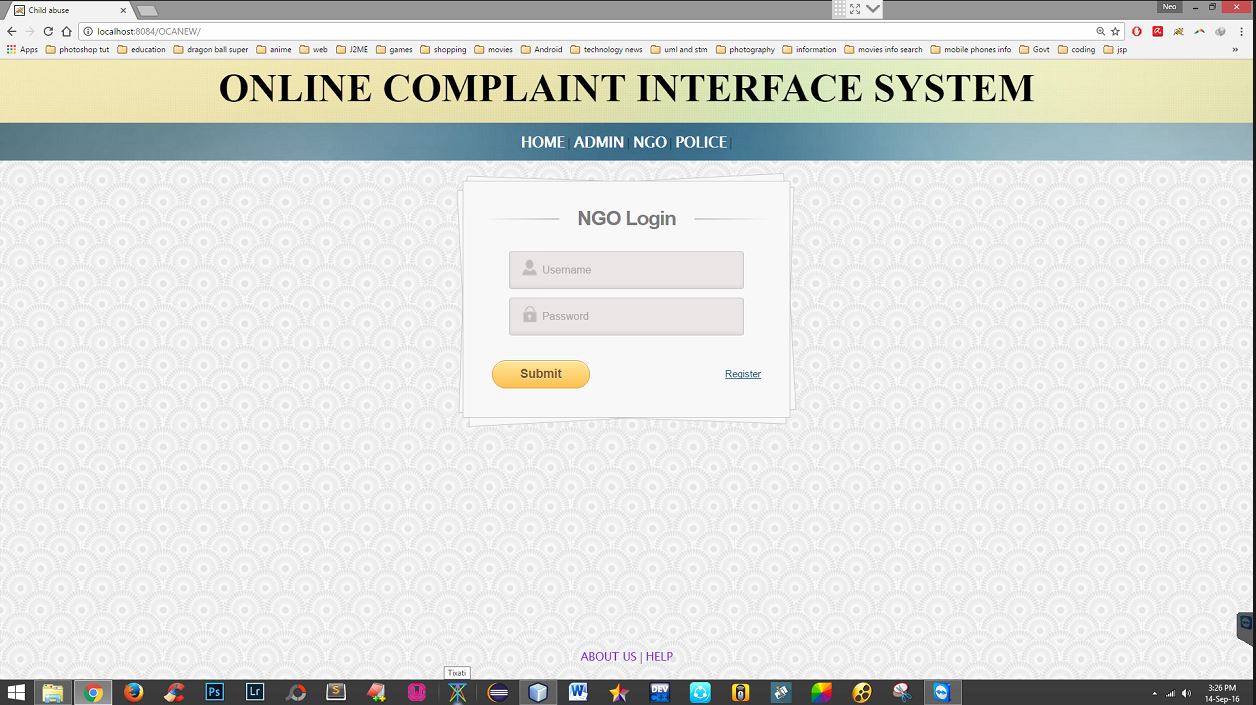This screenshot has width=1256, height=705.
Task: Click the 'ONLINE COMPLAINT INTERFACE SYSTEM' heading
Action: 626,88
